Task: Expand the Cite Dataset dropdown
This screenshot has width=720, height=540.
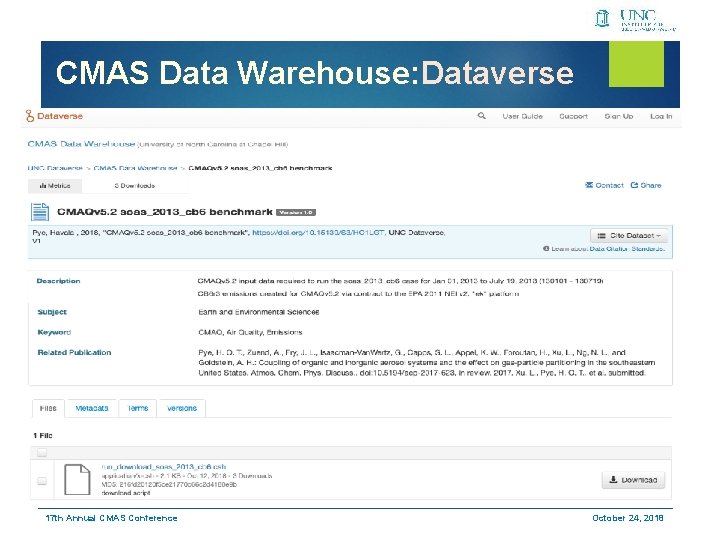Action: coord(629,235)
